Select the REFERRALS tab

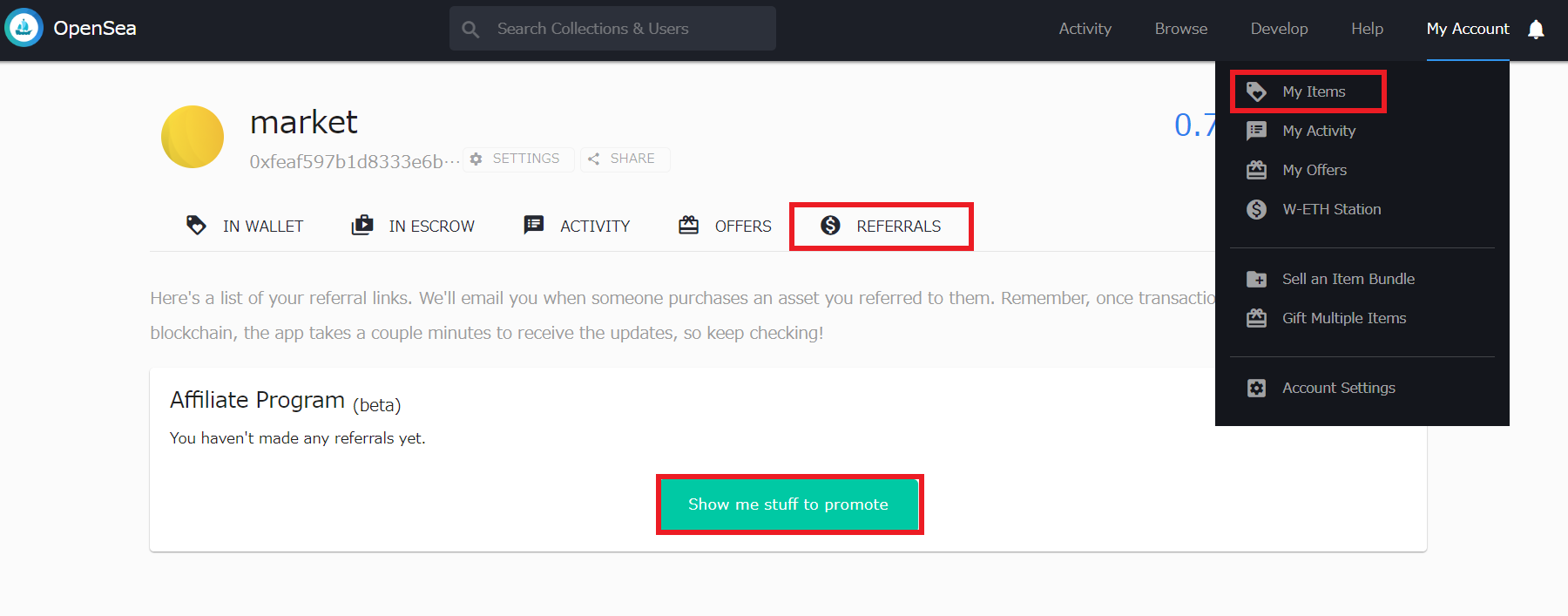point(881,227)
